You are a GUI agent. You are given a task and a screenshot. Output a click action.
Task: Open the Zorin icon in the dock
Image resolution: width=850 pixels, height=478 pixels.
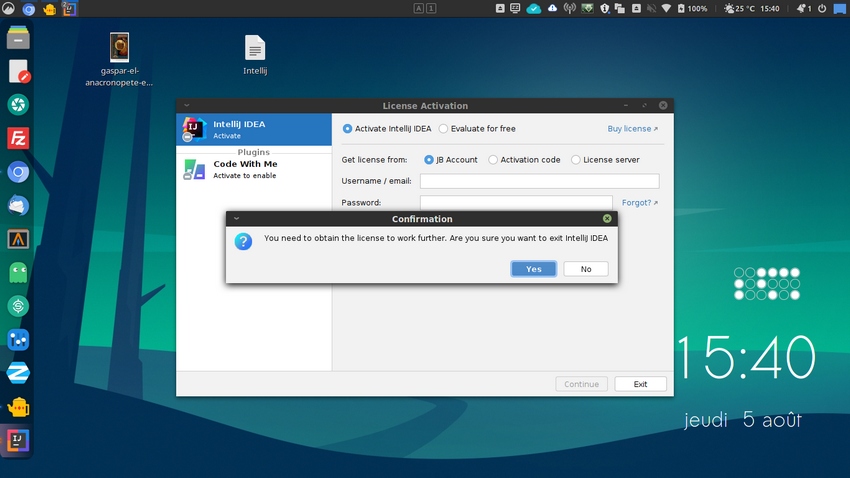pos(18,372)
